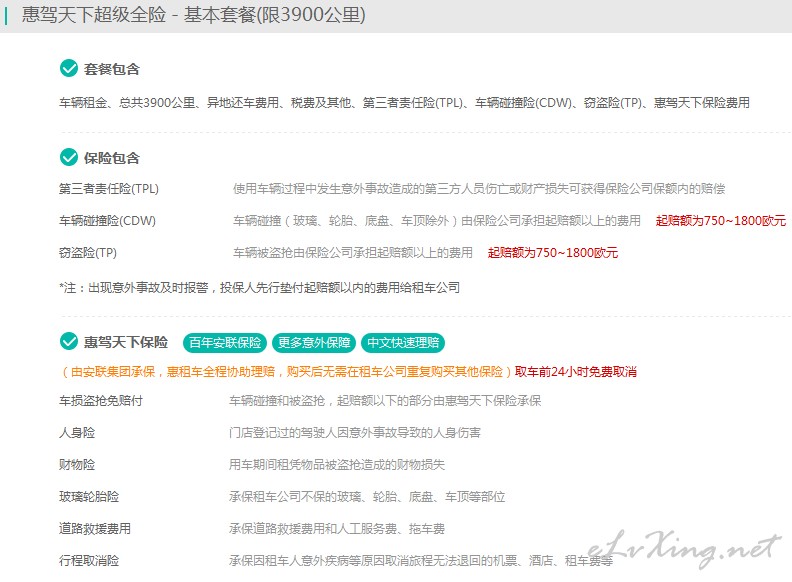Click the note starting *注：出现意外事故
Image resolution: width=792 pixels, height=582 pixels.
click(260, 288)
